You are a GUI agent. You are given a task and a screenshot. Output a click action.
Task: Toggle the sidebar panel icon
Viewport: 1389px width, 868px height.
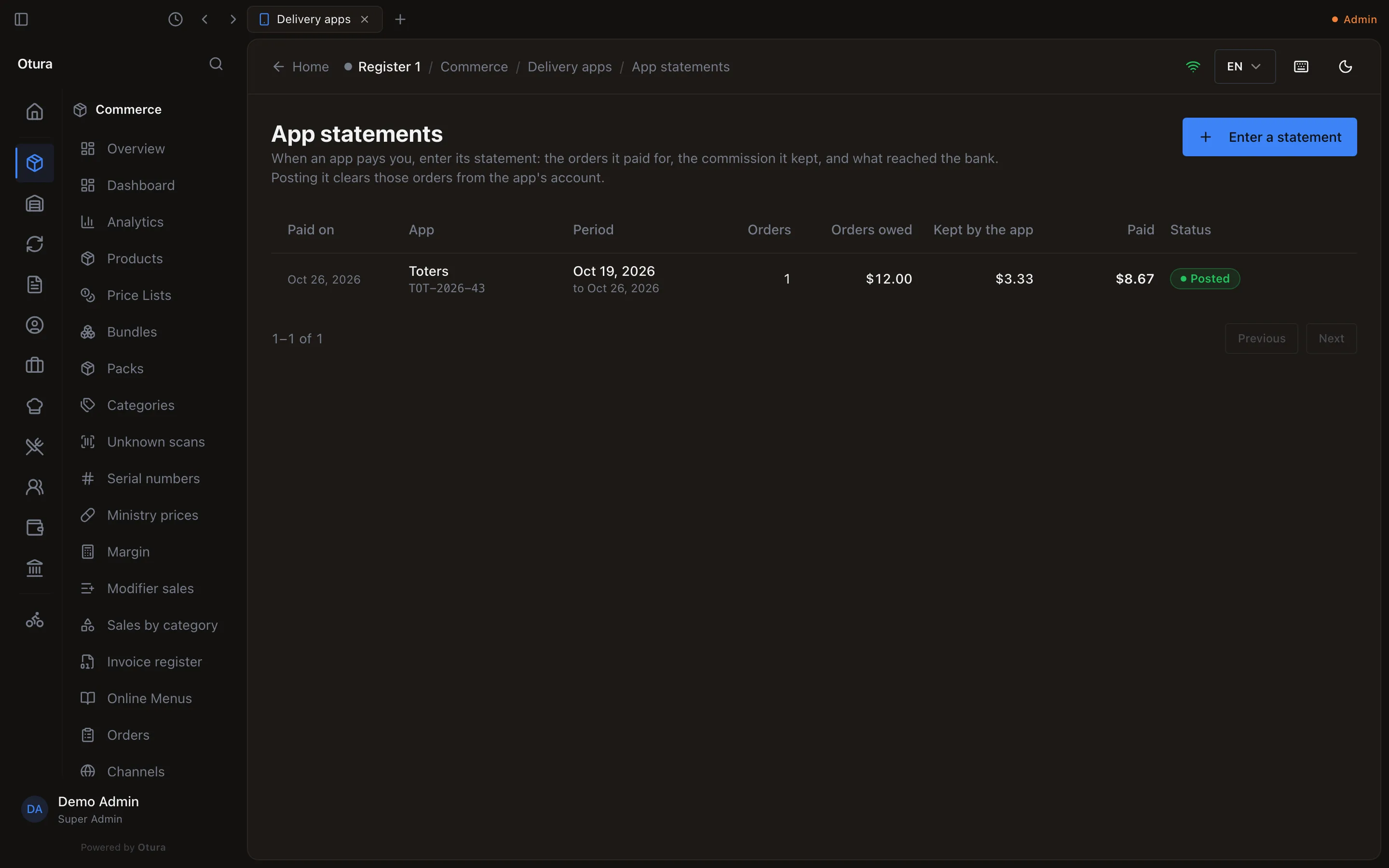pos(21,19)
